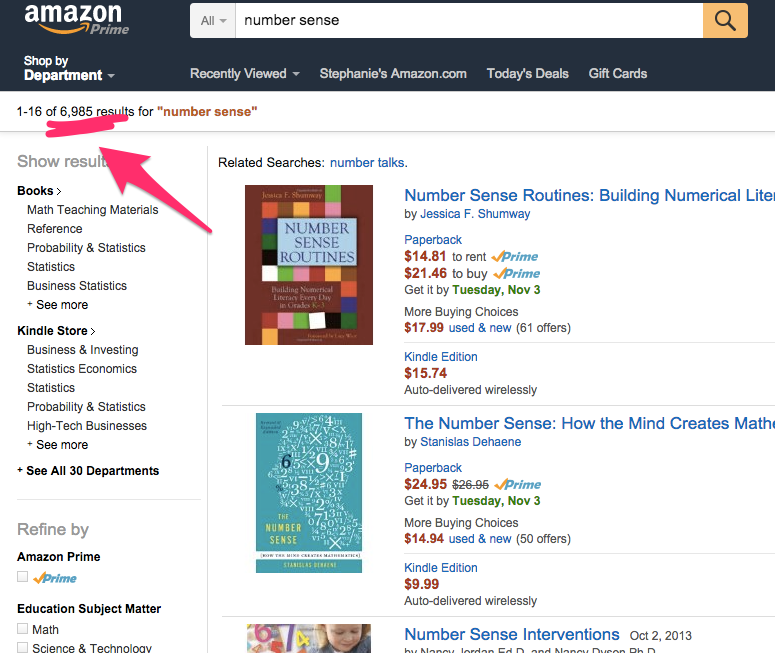The width and height of the screenshot is (775, 653).
Task: Open the related search 'number talks'
Action: pyautogui.click(x=367, y=162)
